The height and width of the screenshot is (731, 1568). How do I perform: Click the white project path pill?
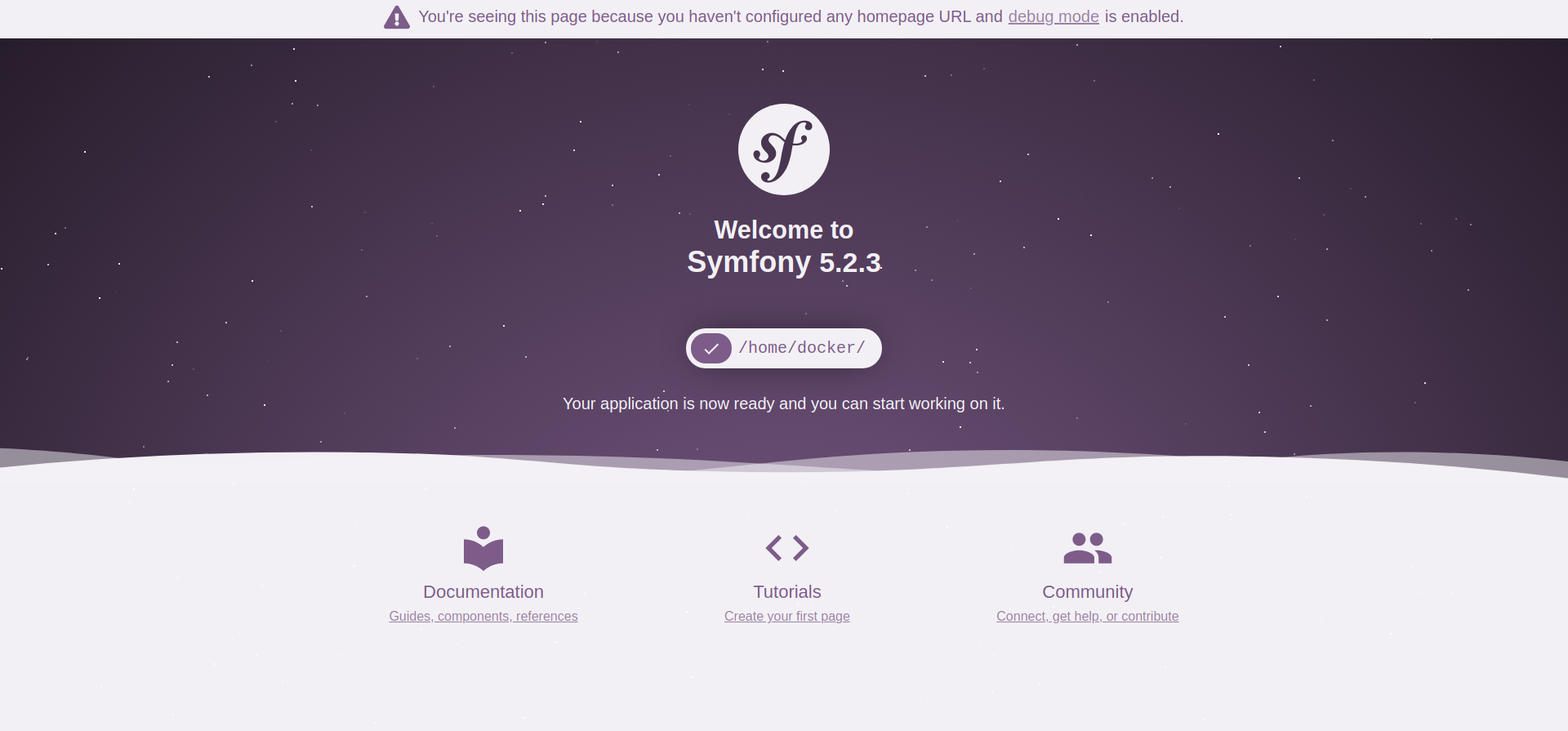(784, 348)
